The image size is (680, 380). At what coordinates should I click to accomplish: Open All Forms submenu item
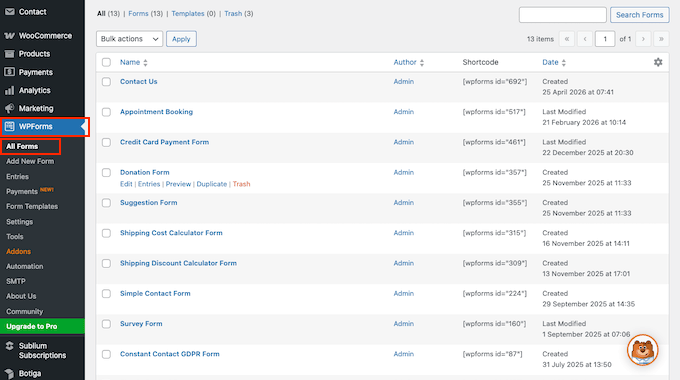click(x=22, y=146)
